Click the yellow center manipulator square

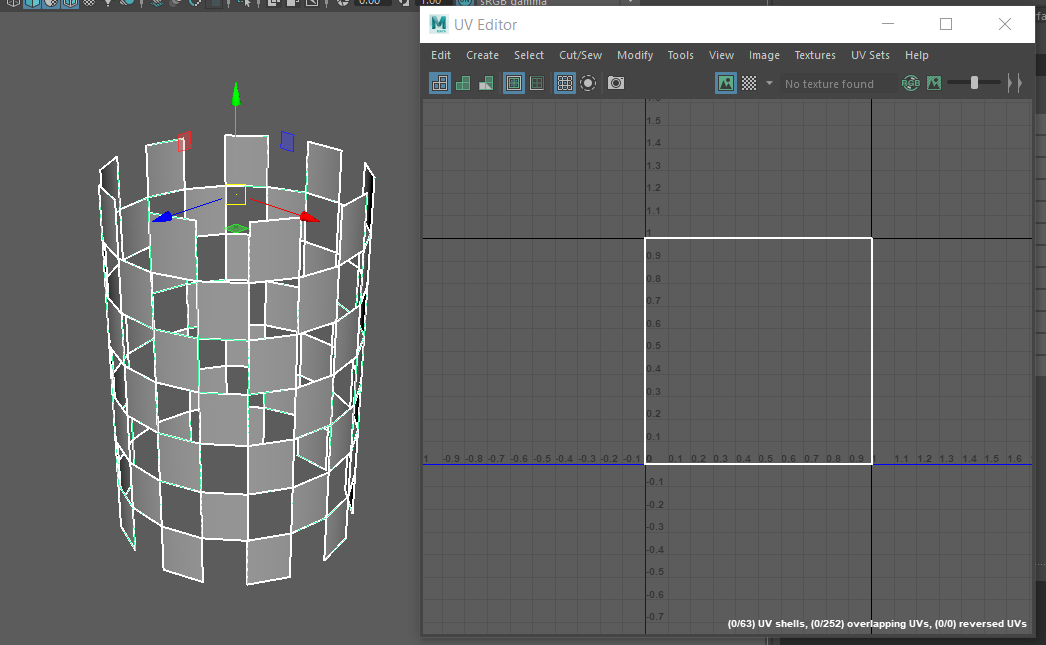[235, 195]
